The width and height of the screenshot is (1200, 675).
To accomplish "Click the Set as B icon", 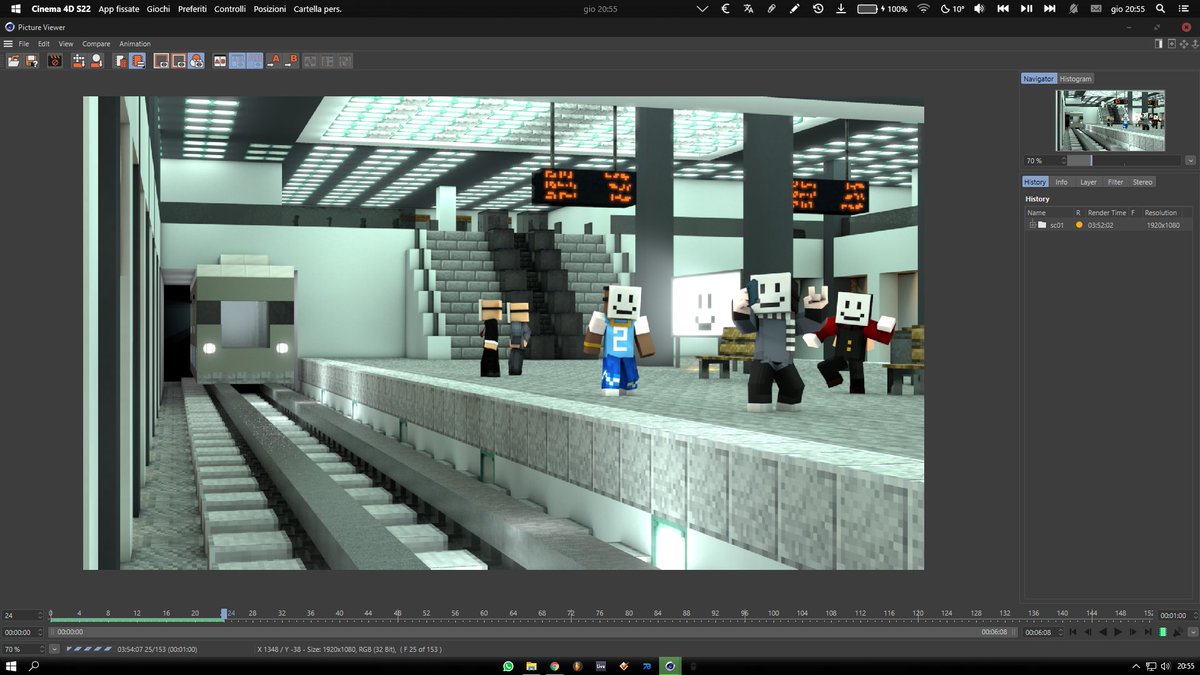I will (x=293, y=60).
